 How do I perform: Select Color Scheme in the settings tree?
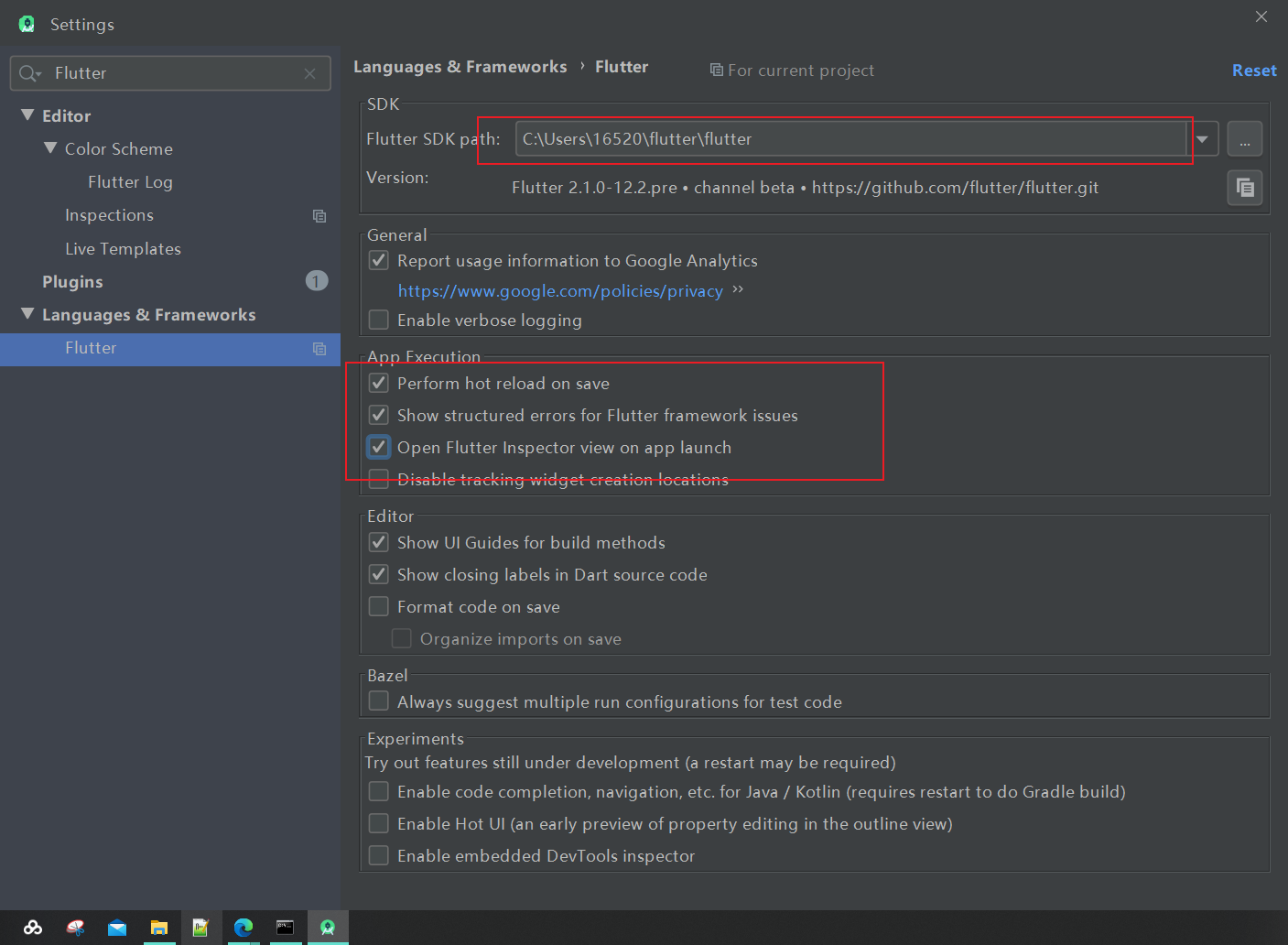point(119,149)
